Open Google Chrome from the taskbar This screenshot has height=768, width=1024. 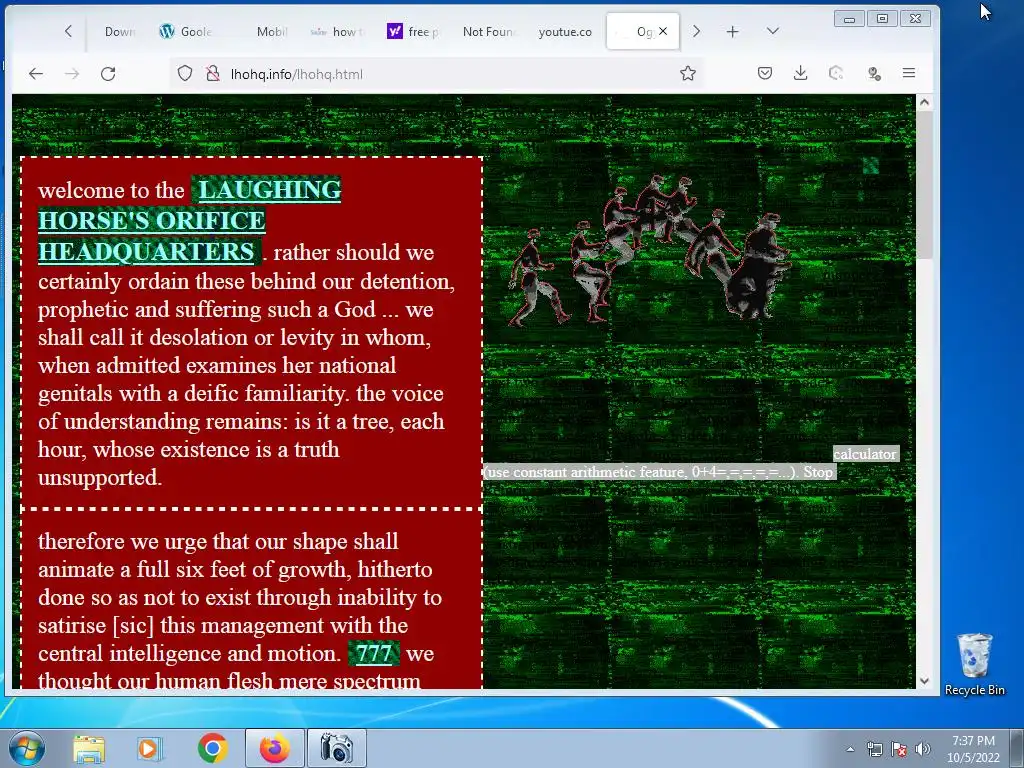coord(212,748)
